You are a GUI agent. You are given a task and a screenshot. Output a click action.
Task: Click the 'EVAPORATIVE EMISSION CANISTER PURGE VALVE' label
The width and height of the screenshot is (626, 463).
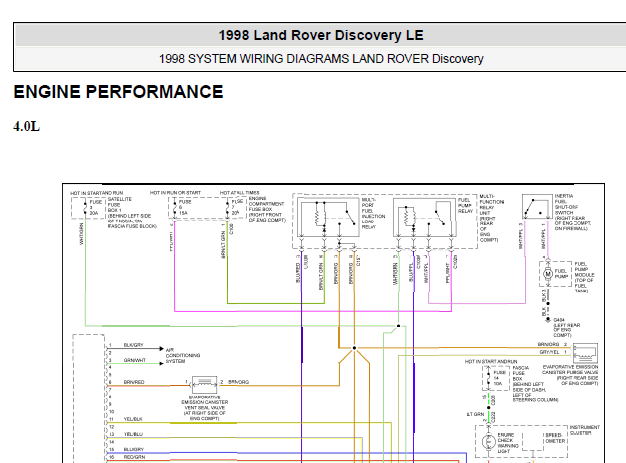(x=570, y=370)
